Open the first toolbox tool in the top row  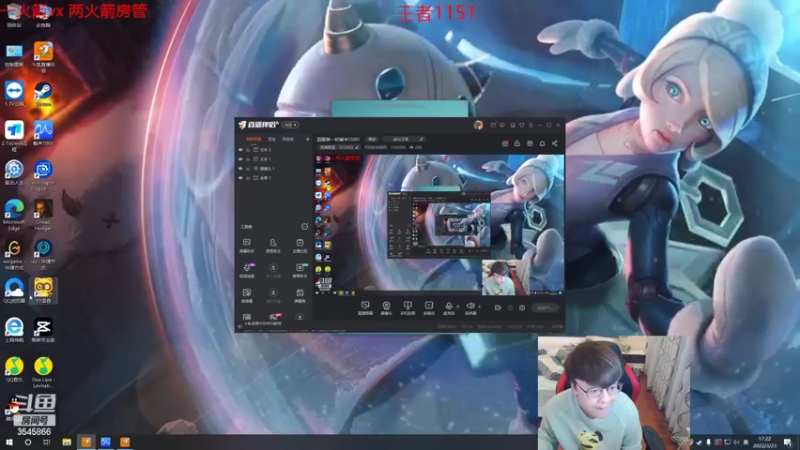pos(247,245)
